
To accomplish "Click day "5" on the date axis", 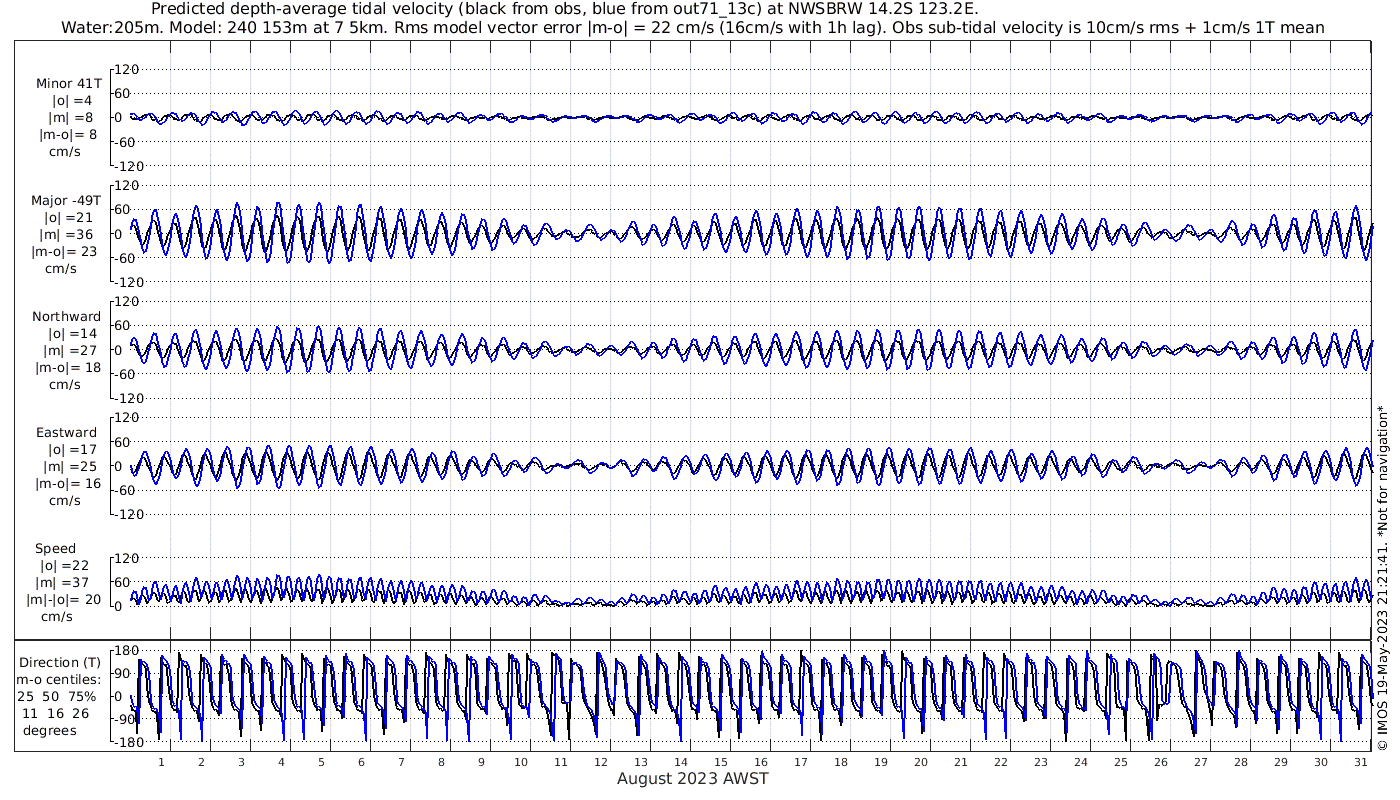I will pos(321,762).
